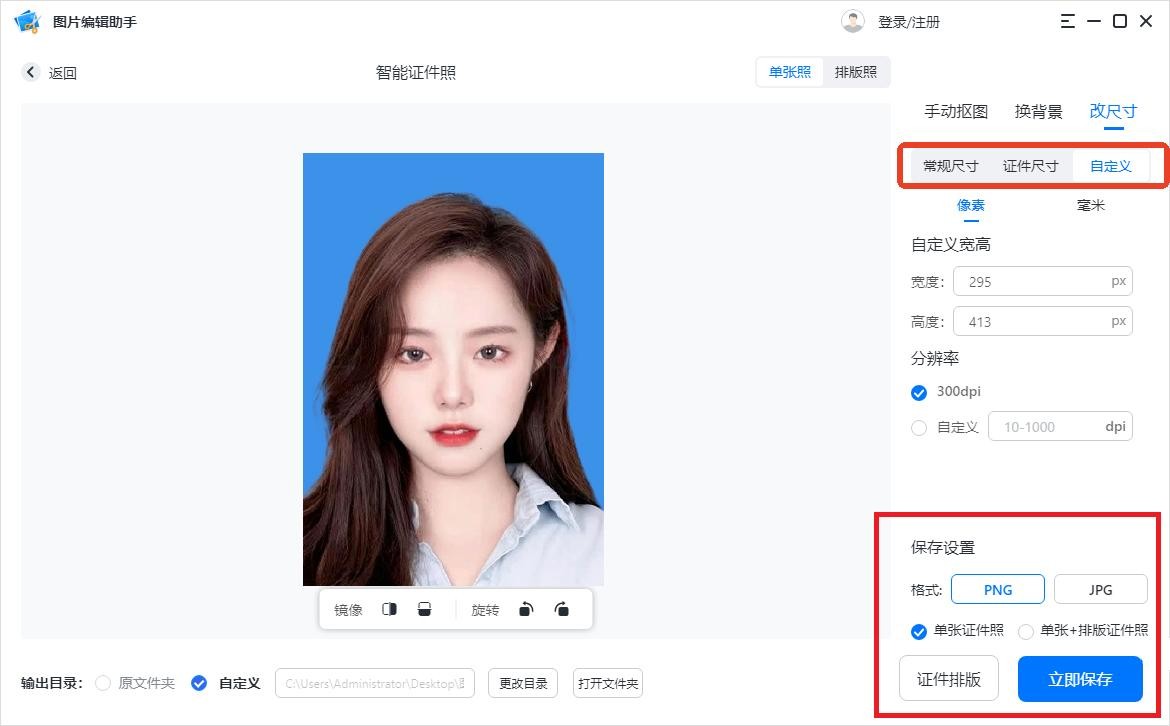1170x726 pixels.
Task: Open the 证件尺寸 size tab
Action: point(1030,166)
